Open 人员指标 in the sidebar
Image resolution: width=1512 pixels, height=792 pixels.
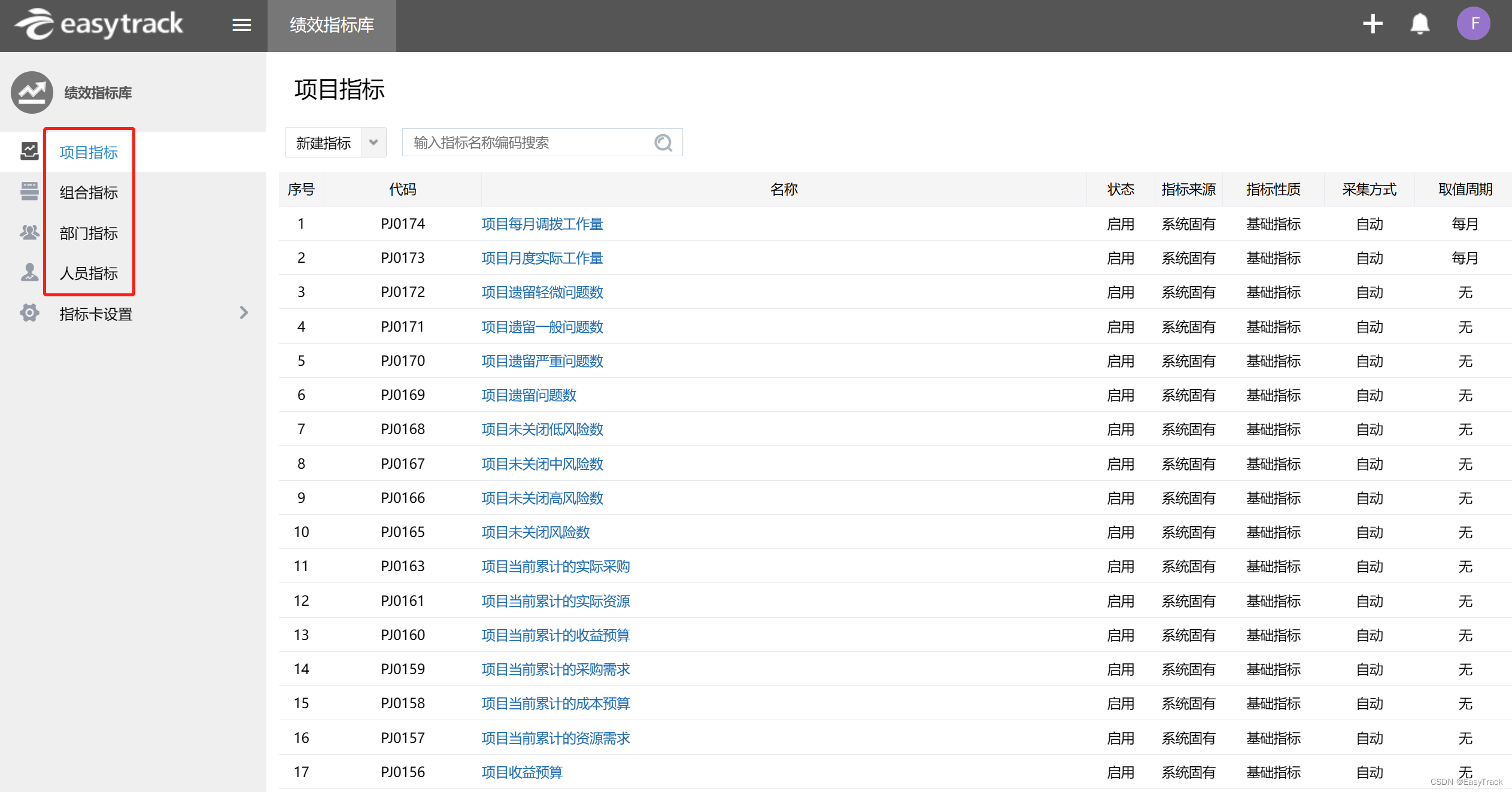(89, 273)
